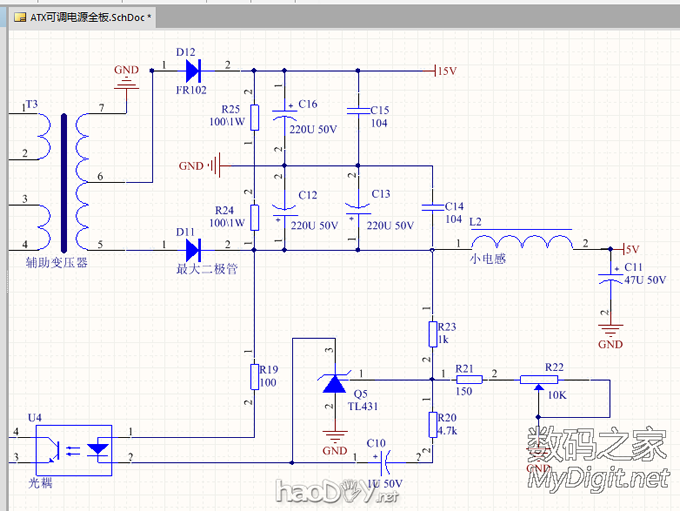Select capacitor C10 near TL431
Viewport: 680px width, 511px height.
pos(385,460)
